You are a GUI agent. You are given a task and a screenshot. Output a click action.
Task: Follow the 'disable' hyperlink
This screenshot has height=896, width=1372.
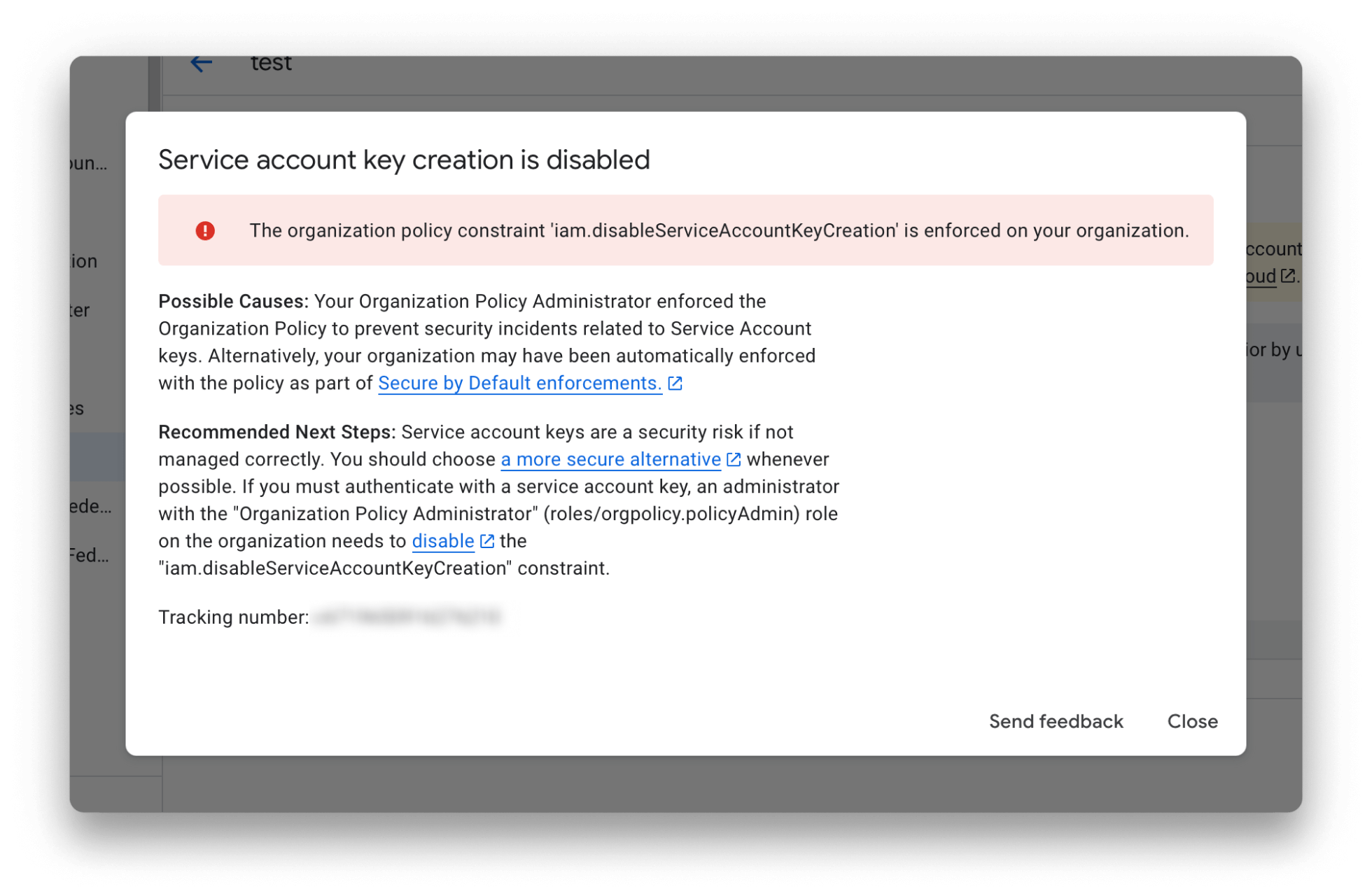tap(442, 541)
